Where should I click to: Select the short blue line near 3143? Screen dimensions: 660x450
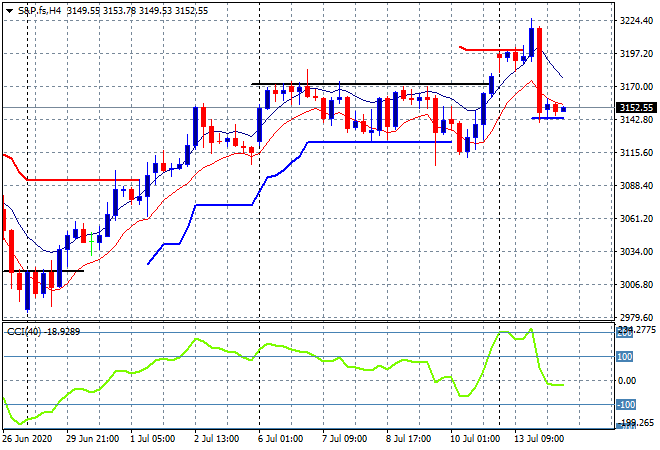pos(548,118)
